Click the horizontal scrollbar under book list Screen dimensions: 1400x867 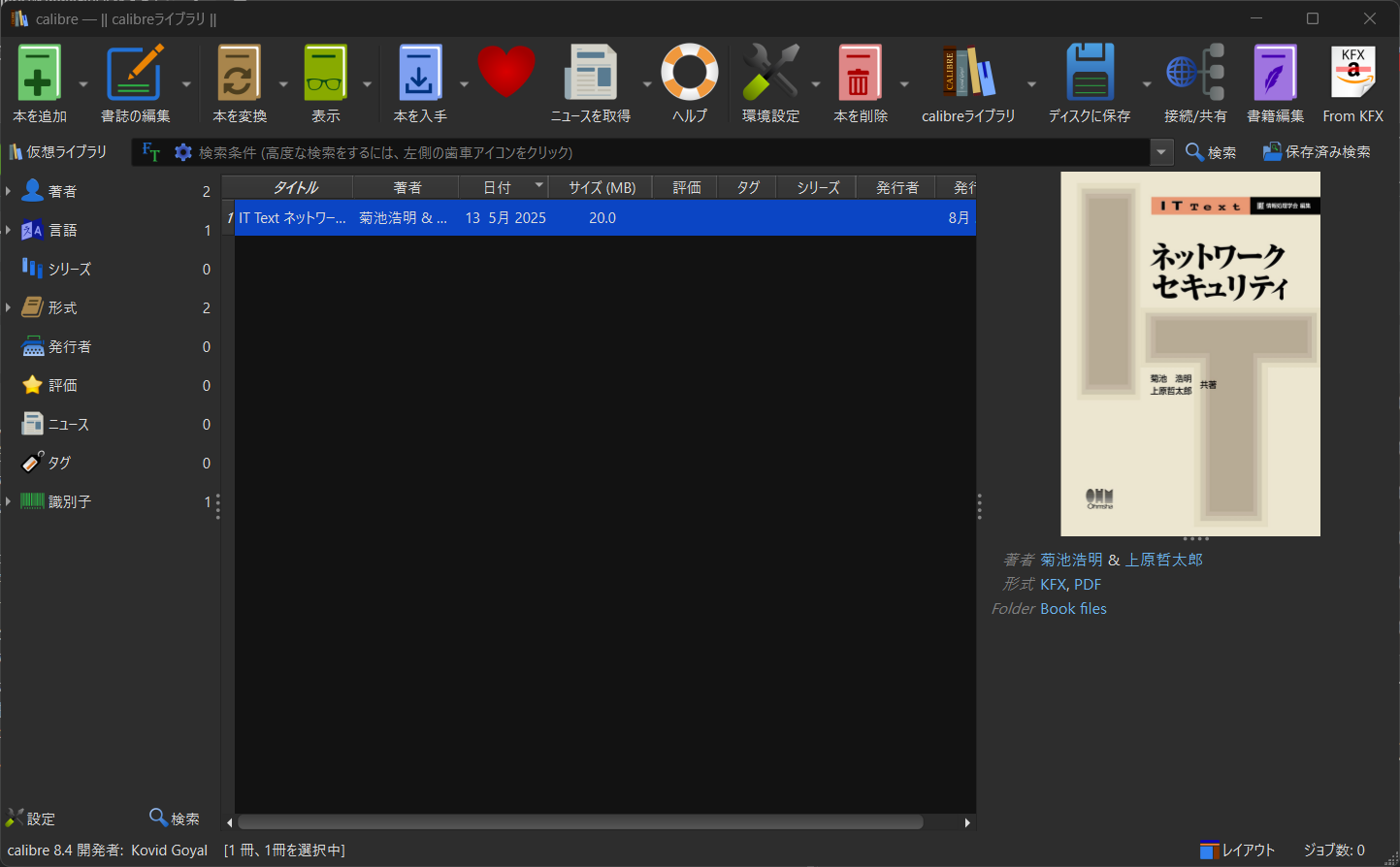pos(580,821)
